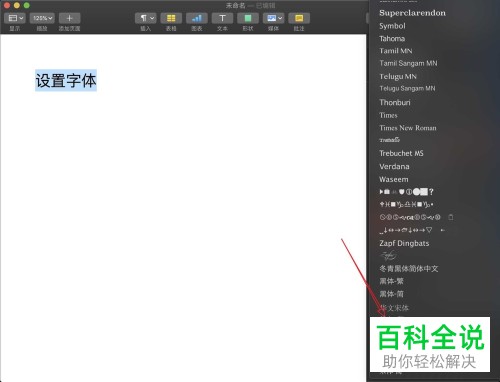Choose the Tamil MN font
Viewport: 500px width, 382px height.
tap(396, 51)
